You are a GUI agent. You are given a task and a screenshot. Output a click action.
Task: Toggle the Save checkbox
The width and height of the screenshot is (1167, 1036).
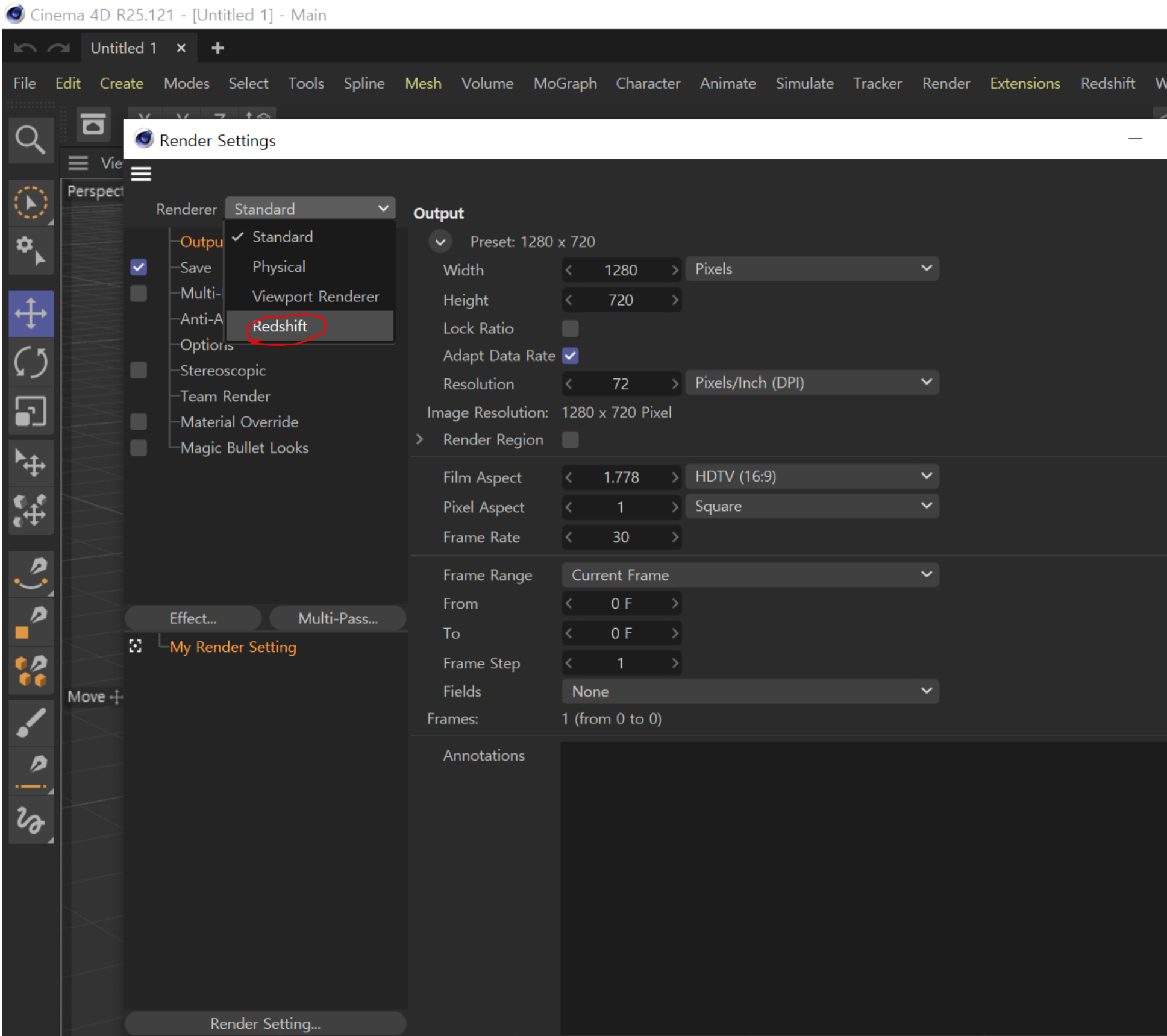click(x=139, y=267)
